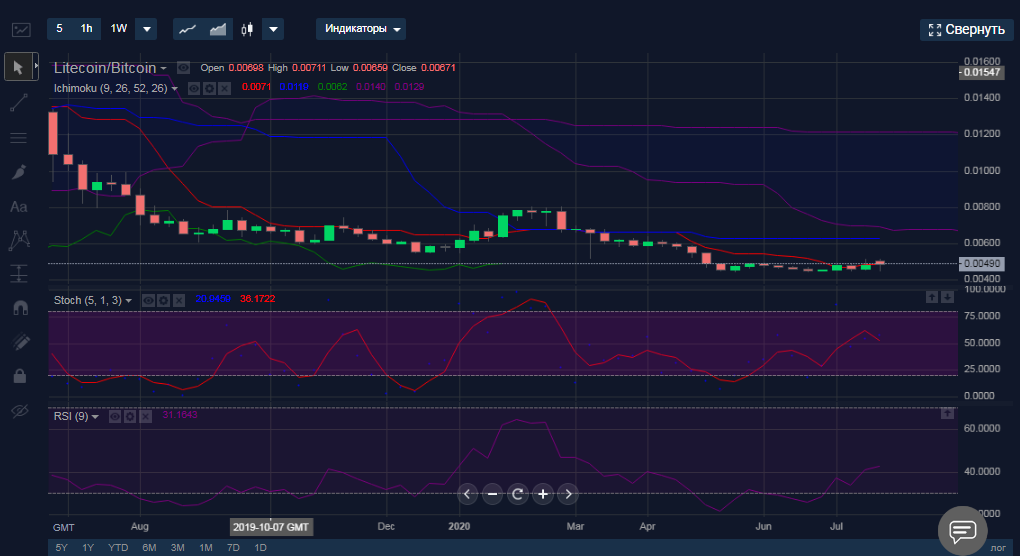Select the trend line drawing tool

point(18,102)
